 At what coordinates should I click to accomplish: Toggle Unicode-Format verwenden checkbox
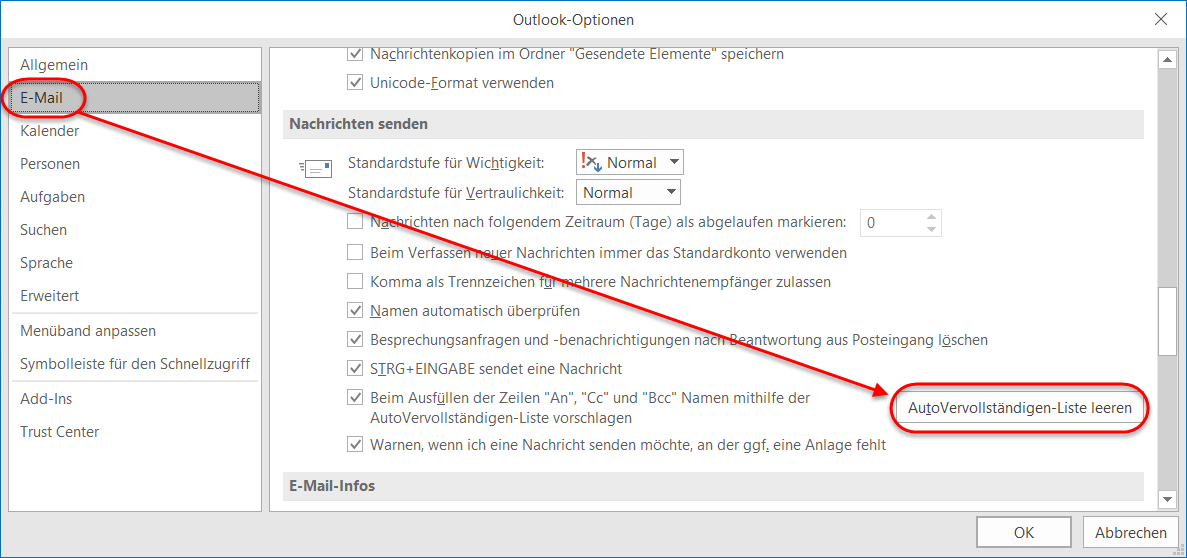pos(355,83)
